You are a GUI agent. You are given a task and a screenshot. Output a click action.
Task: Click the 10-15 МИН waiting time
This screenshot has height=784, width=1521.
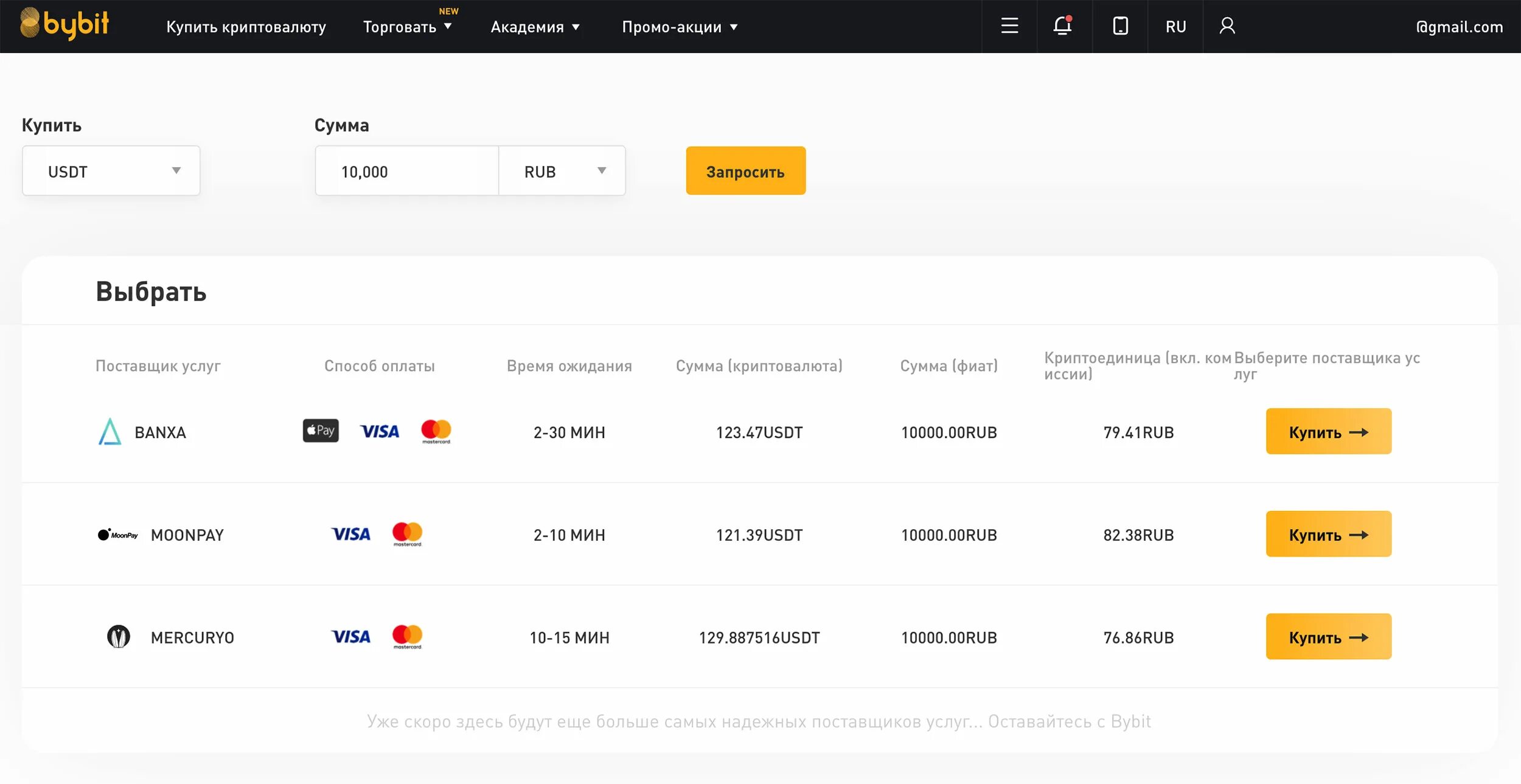tap(569, 638)
